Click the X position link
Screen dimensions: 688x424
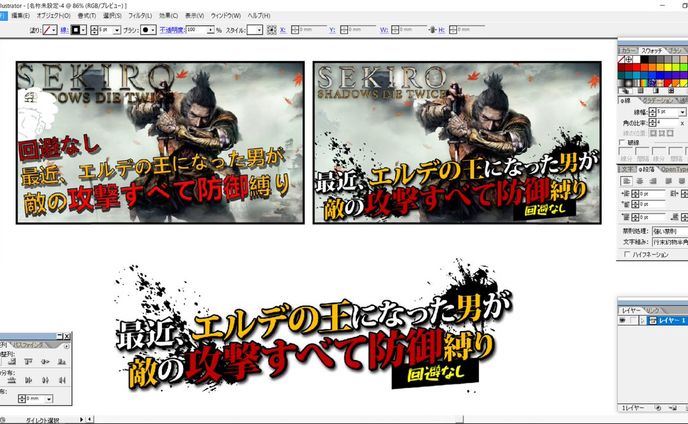(x=283, y=30)
